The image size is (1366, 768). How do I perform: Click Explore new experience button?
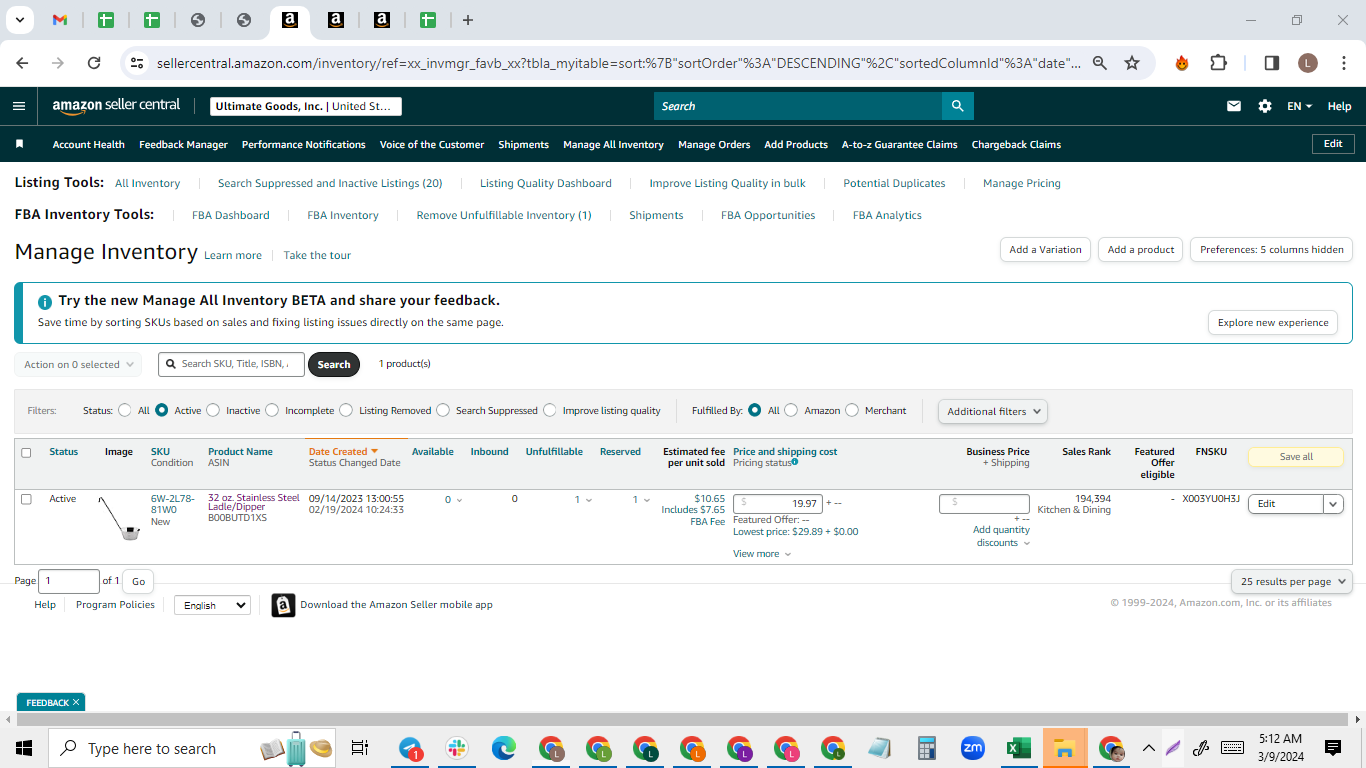pyautogui.click(x=1273, y=323)
